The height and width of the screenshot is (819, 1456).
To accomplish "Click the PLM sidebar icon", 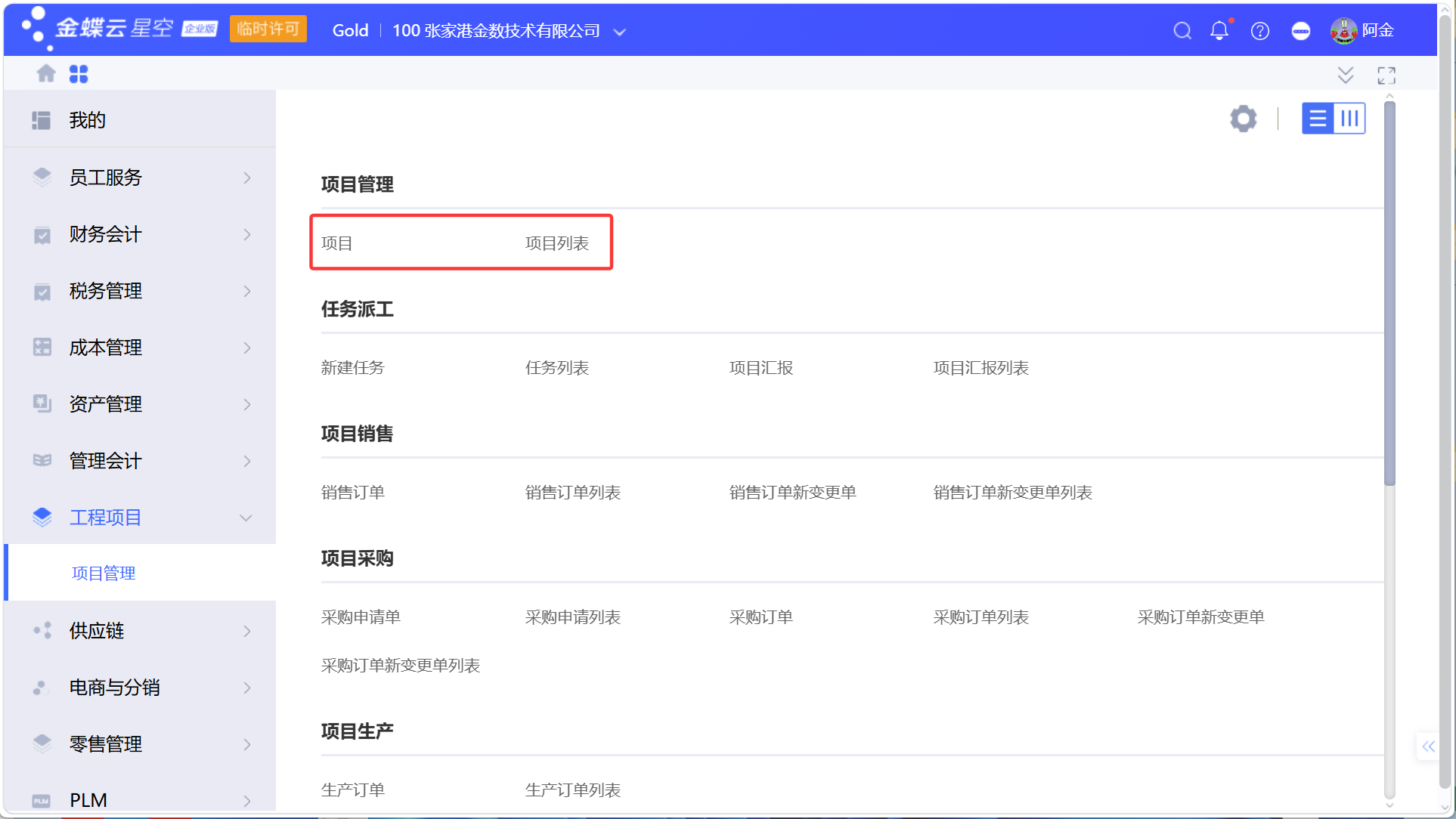I will (42, 801).
